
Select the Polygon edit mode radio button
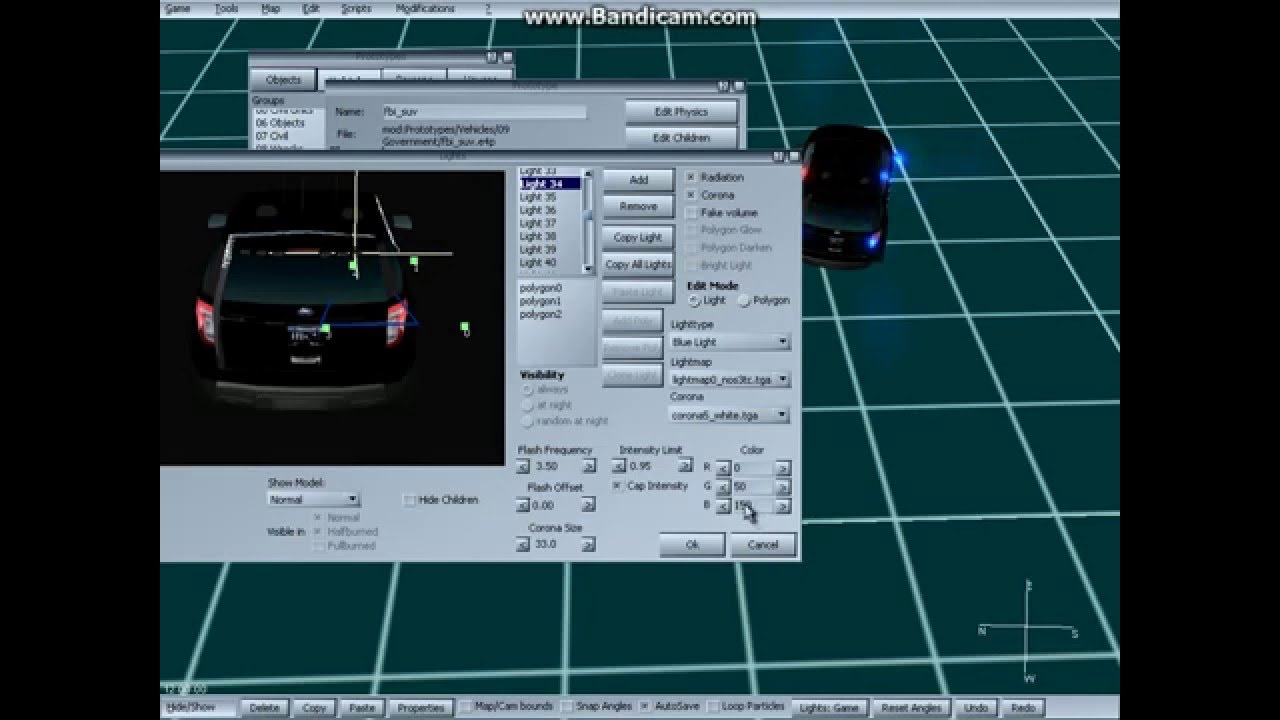(744, 301)
